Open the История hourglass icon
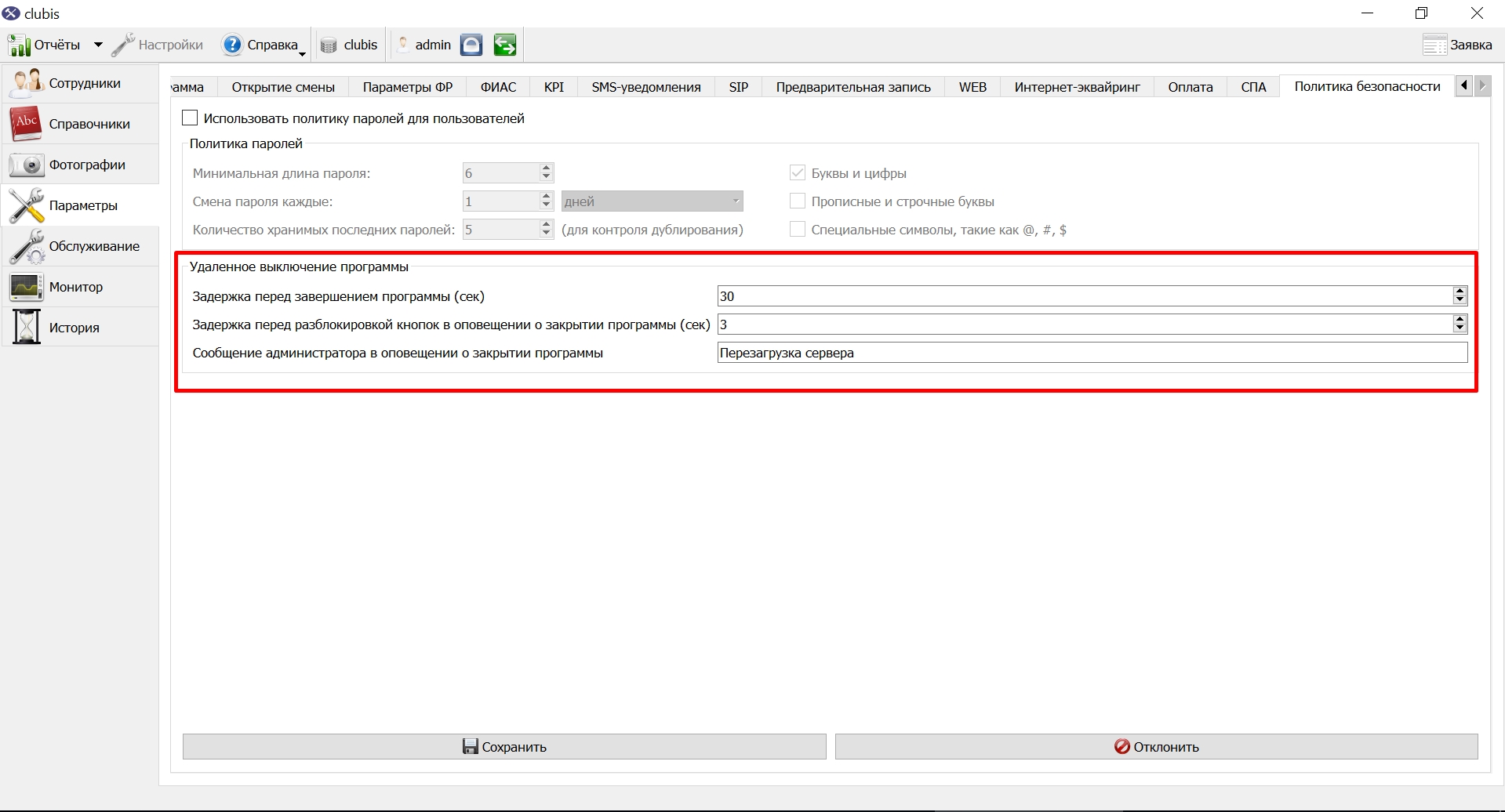Viewport: 1505px width, 812px height. [27, 328]
